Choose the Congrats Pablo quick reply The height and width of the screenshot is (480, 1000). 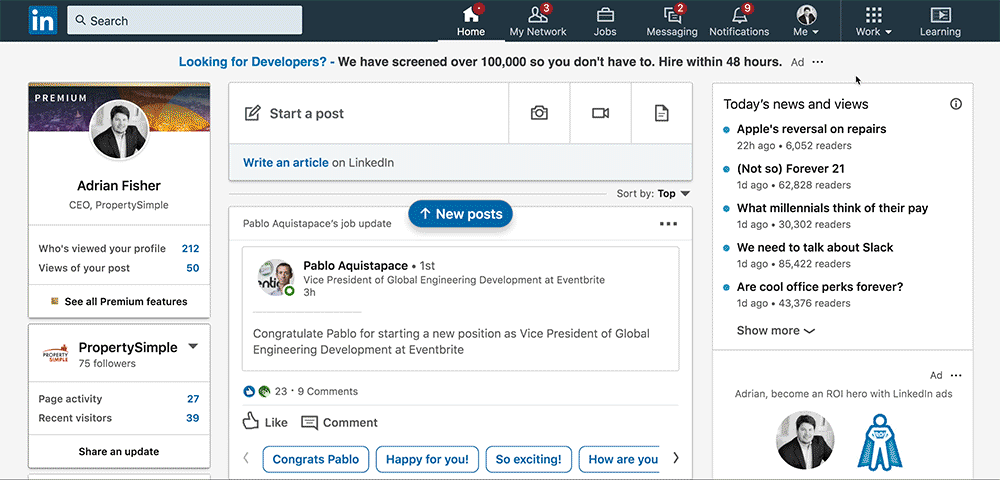click(316, 459)
